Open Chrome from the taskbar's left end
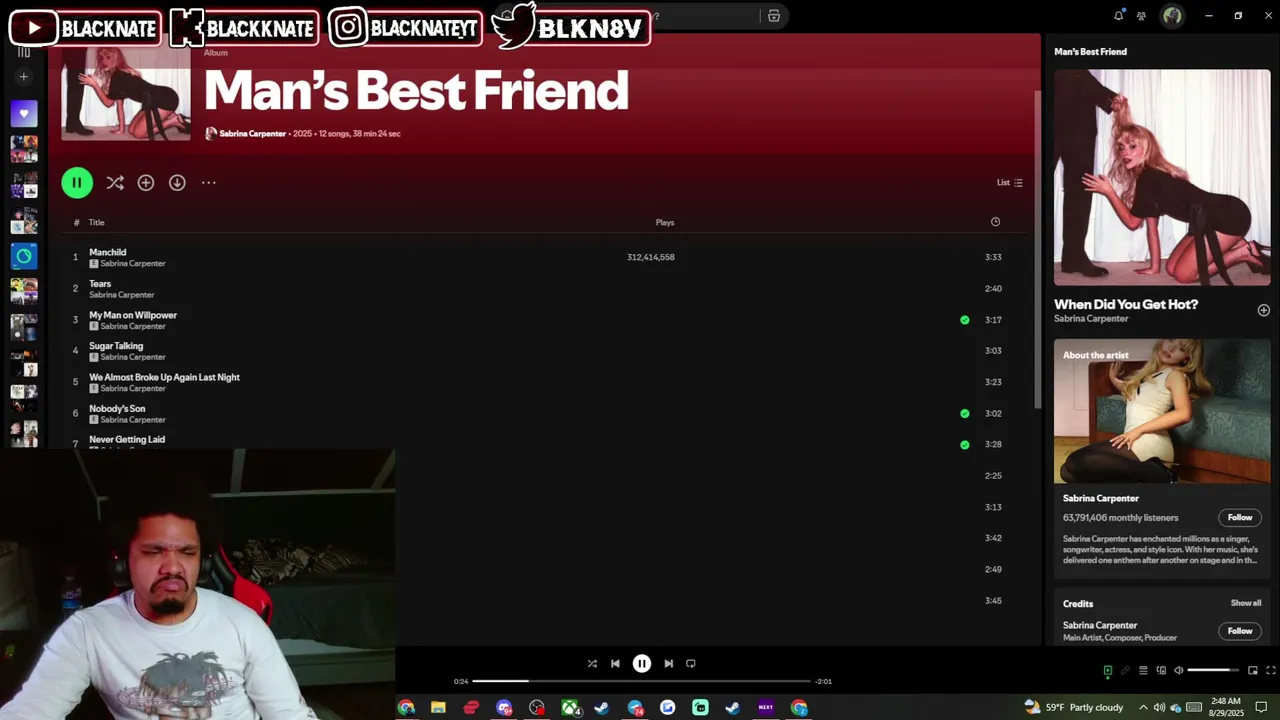The width and height of the screenshot is (1280, 720). 406,708
